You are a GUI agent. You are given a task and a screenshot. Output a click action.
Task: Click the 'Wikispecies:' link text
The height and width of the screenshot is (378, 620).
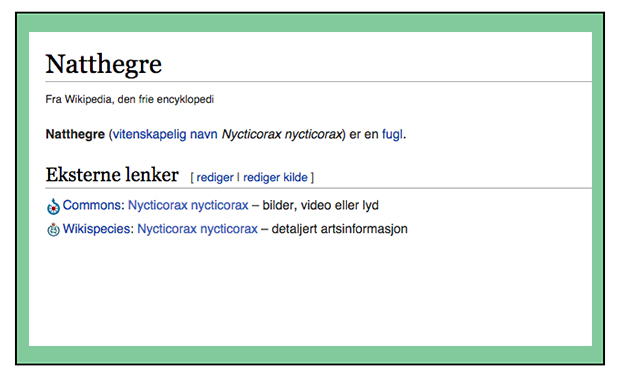[x=98, y=229]
